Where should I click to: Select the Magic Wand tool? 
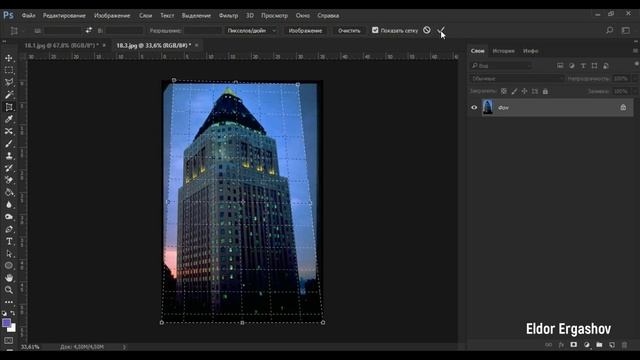9,95
